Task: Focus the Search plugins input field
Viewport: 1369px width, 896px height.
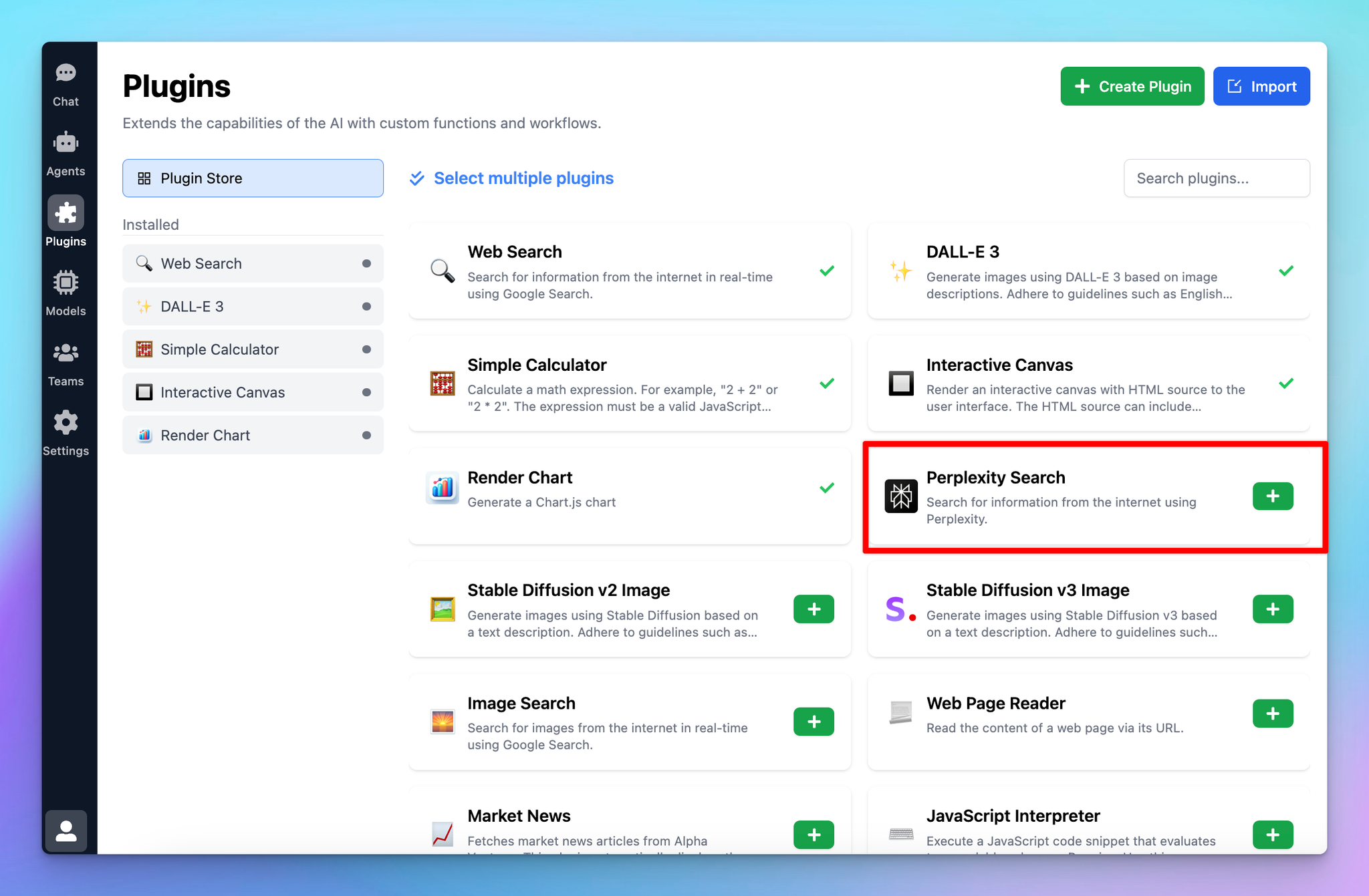Action: click(1217, 178)
